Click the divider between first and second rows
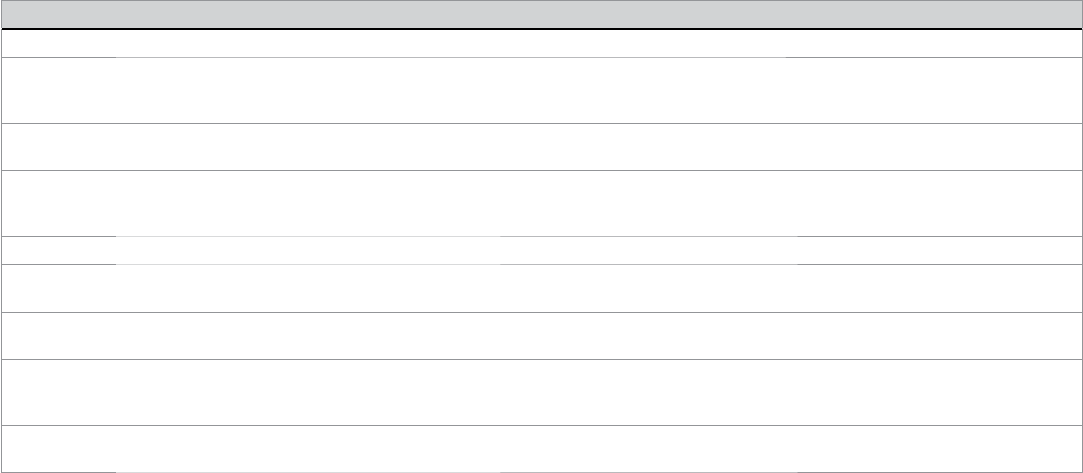 pos(541,58)
